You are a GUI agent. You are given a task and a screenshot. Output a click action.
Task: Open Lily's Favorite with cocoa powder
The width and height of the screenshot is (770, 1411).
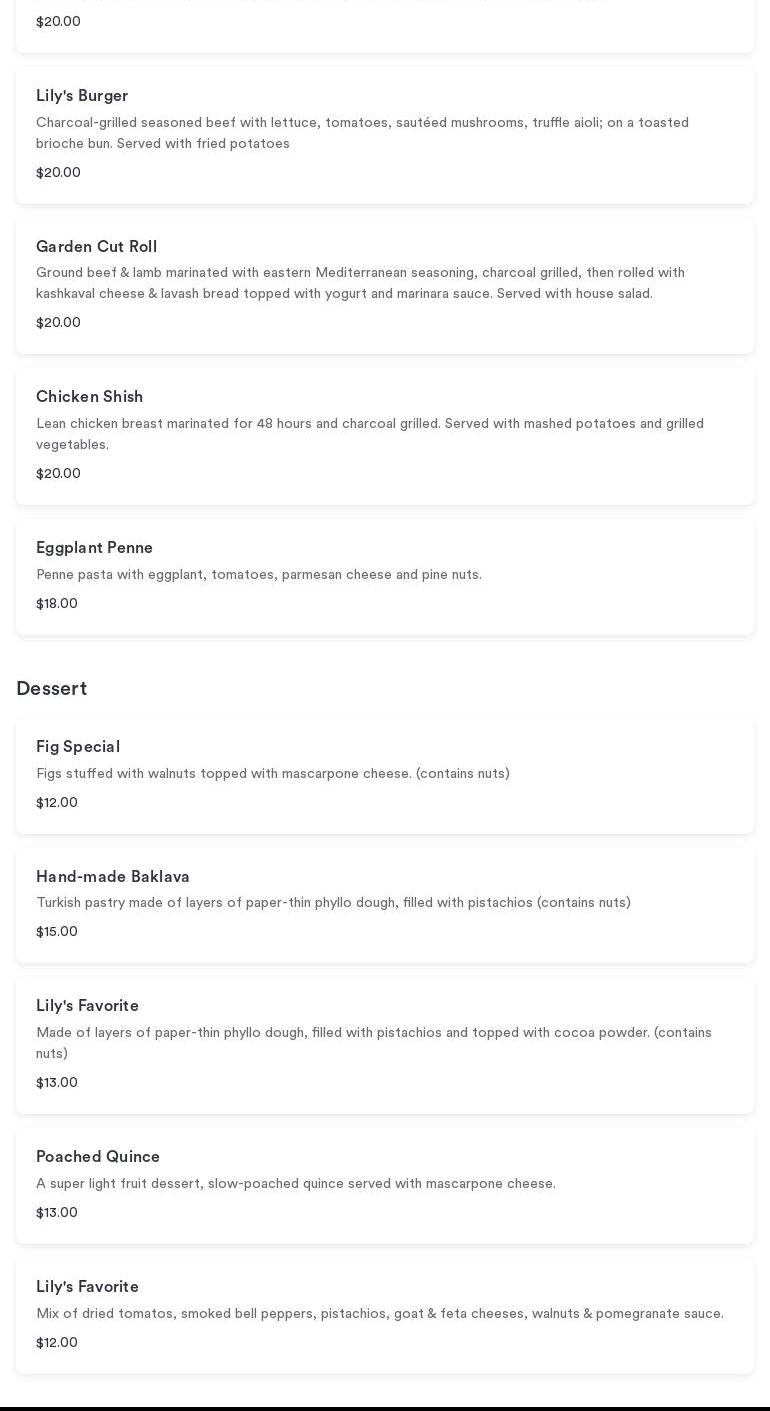point(87,1006)
